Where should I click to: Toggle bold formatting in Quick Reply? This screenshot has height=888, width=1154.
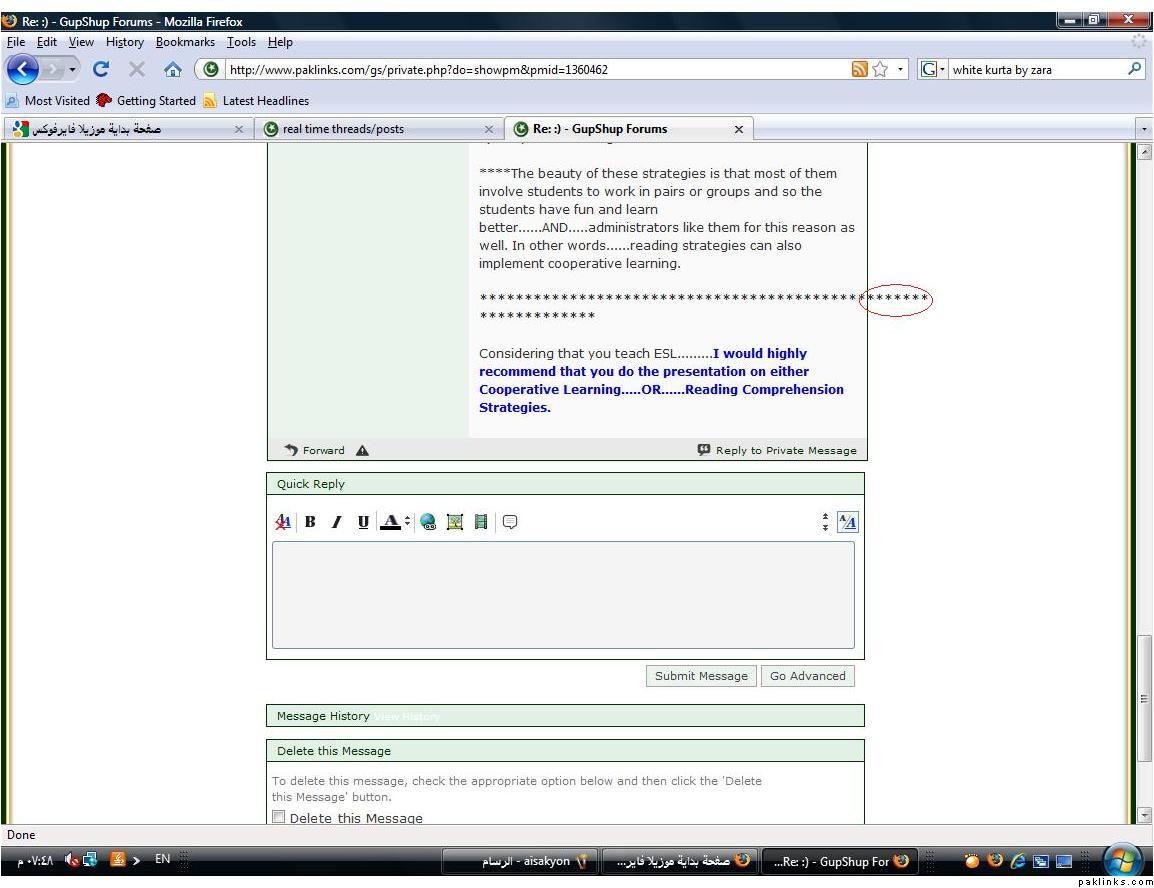310,522
